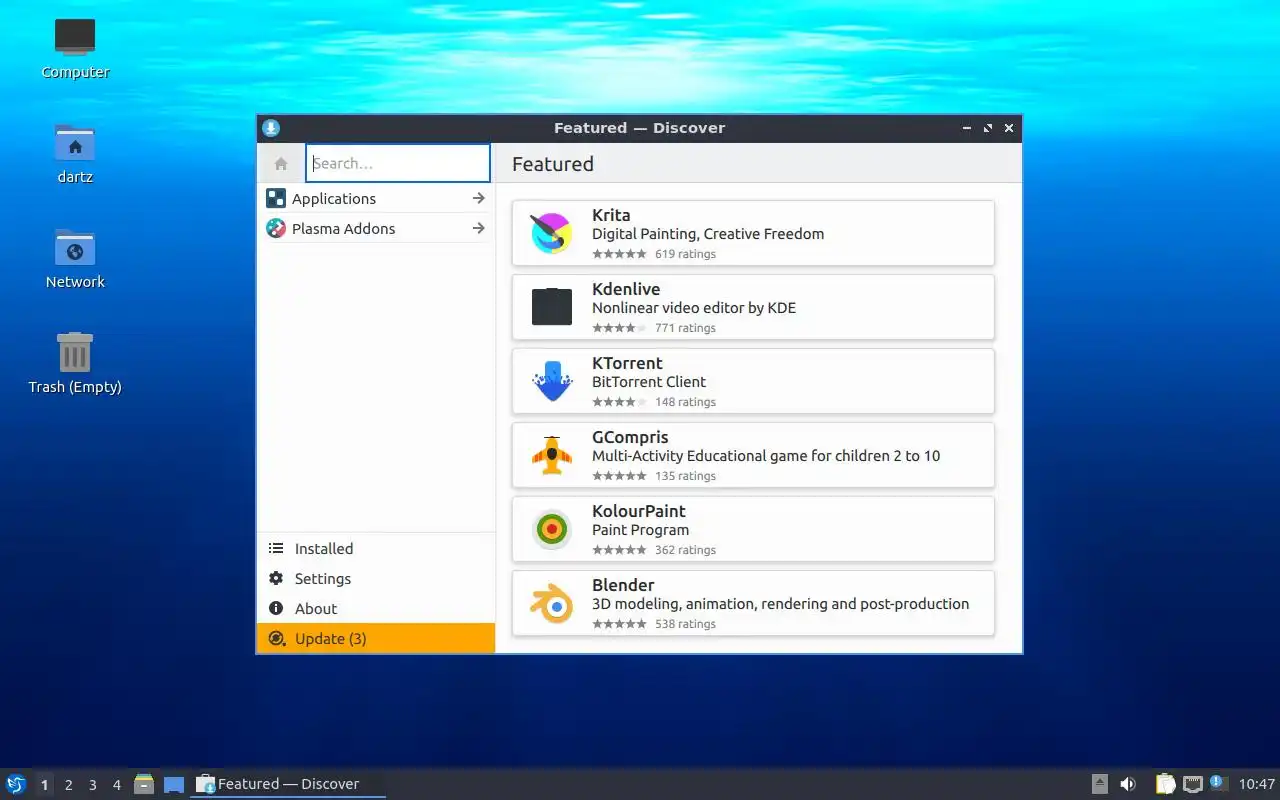The image size is (1280, 800).
Task: Click Krita's 619 ratings text
Action: coord(685,254)
